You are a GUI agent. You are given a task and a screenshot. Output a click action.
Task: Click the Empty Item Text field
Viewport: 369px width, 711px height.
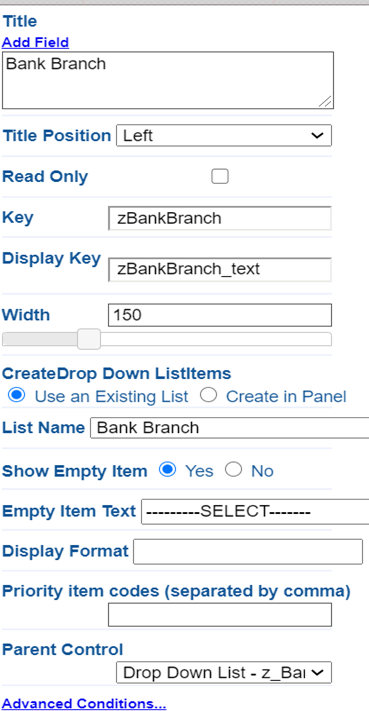[x=255, y=511]
